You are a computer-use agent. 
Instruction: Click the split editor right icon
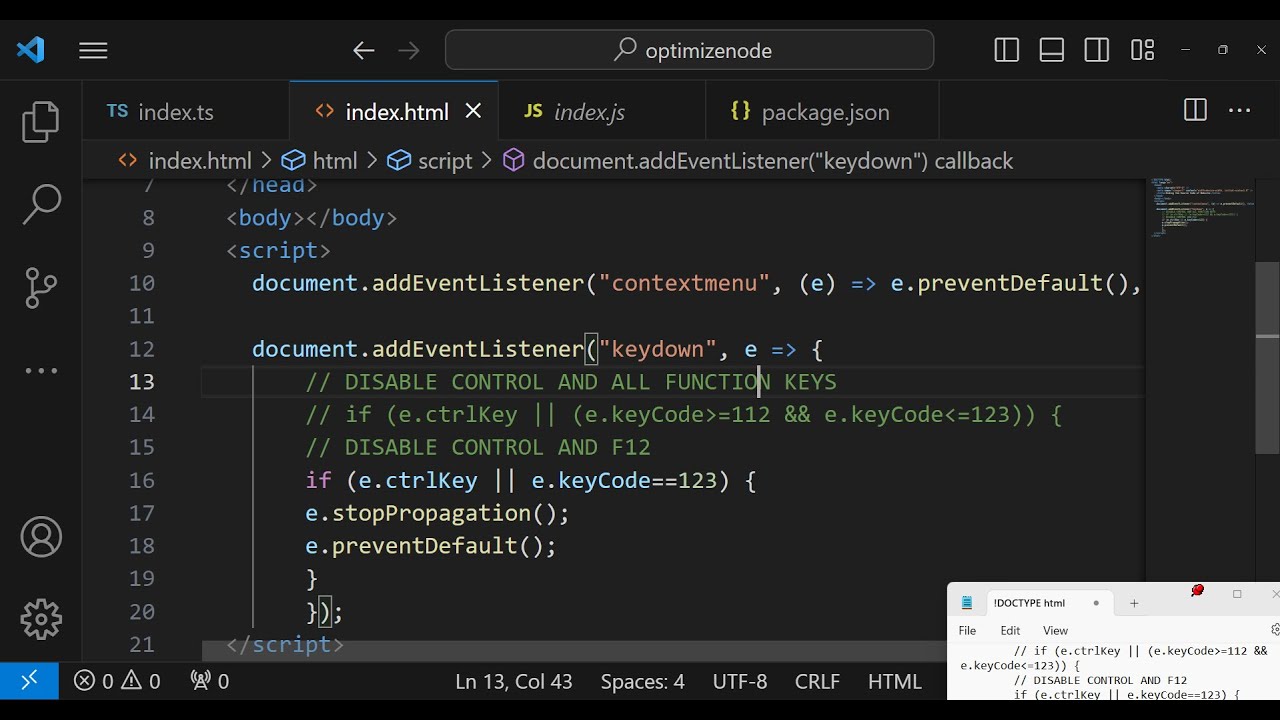pos(1195,111)
